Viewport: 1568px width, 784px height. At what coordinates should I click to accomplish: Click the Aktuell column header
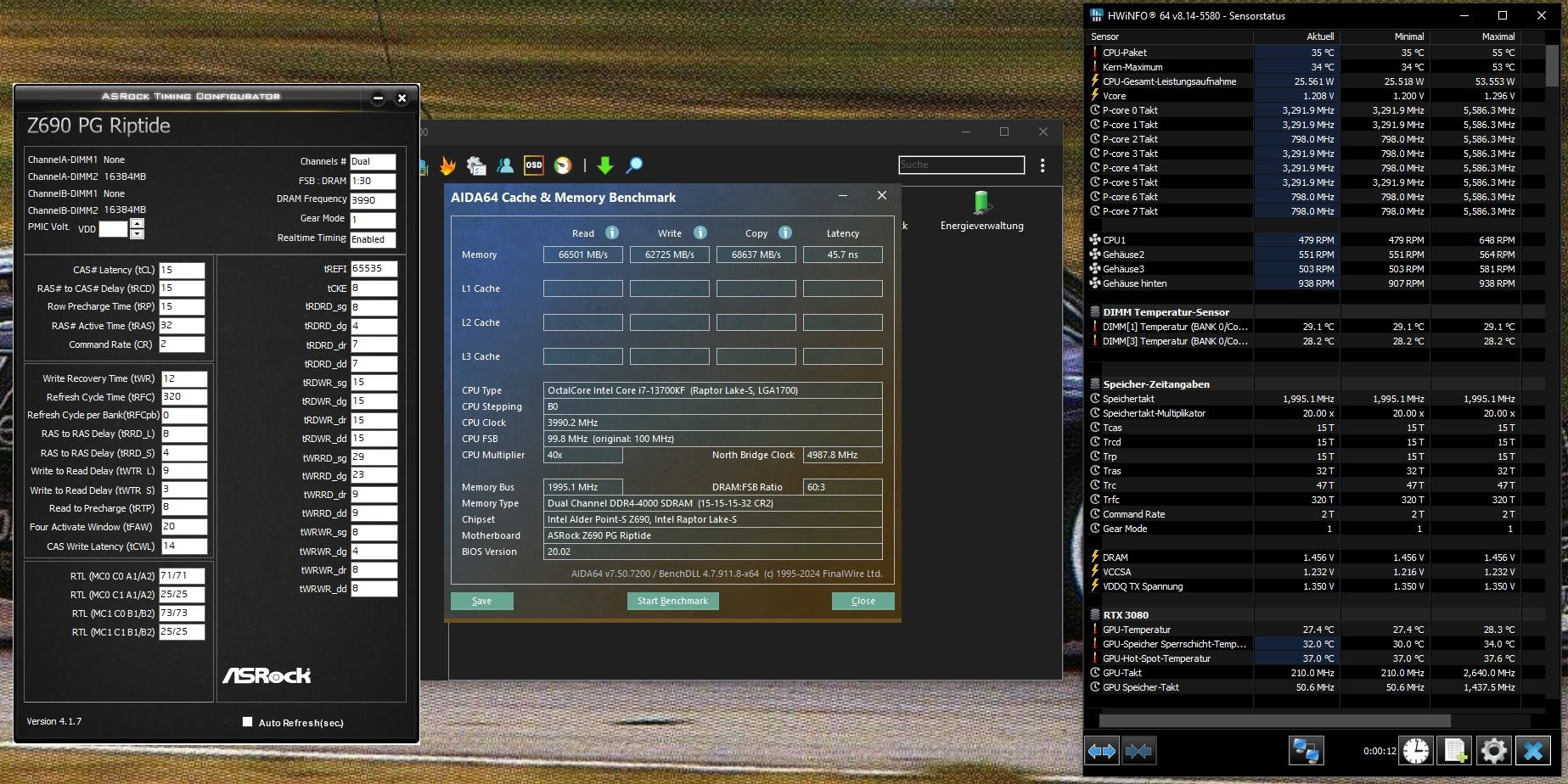pyautogui.click(x=1296, y=36)
